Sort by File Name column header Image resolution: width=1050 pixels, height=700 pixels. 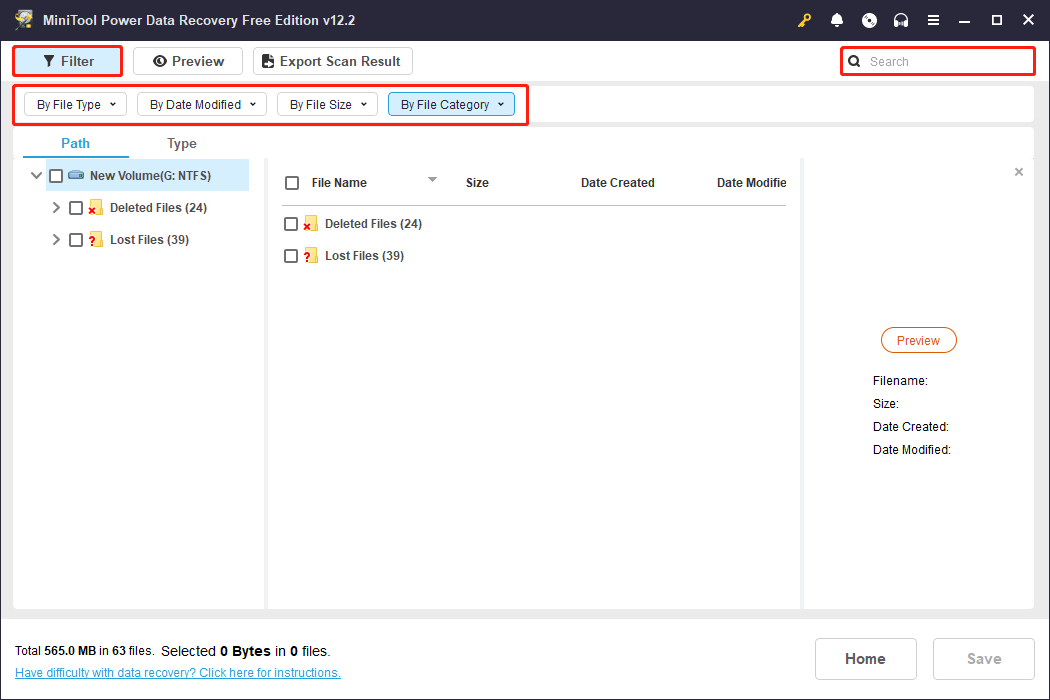tap(339, 183)
